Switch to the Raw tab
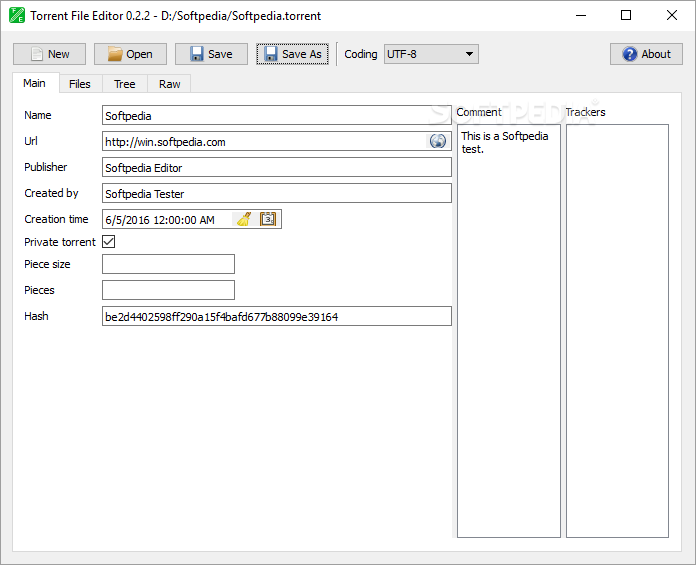The height and width of the screenshot is (565, 696). click(x=170, y=84)
